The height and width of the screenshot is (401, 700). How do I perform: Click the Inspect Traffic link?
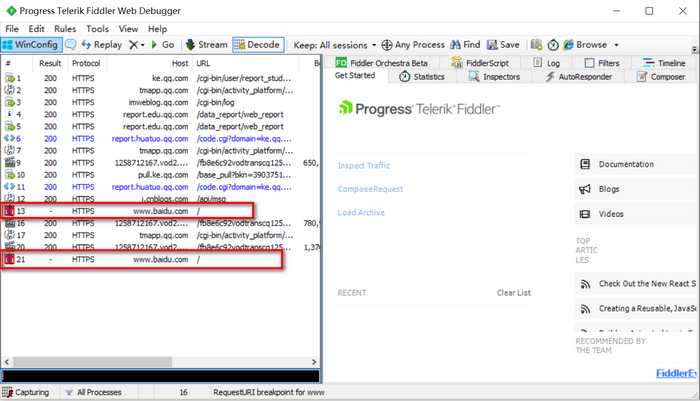pos(364,165)
